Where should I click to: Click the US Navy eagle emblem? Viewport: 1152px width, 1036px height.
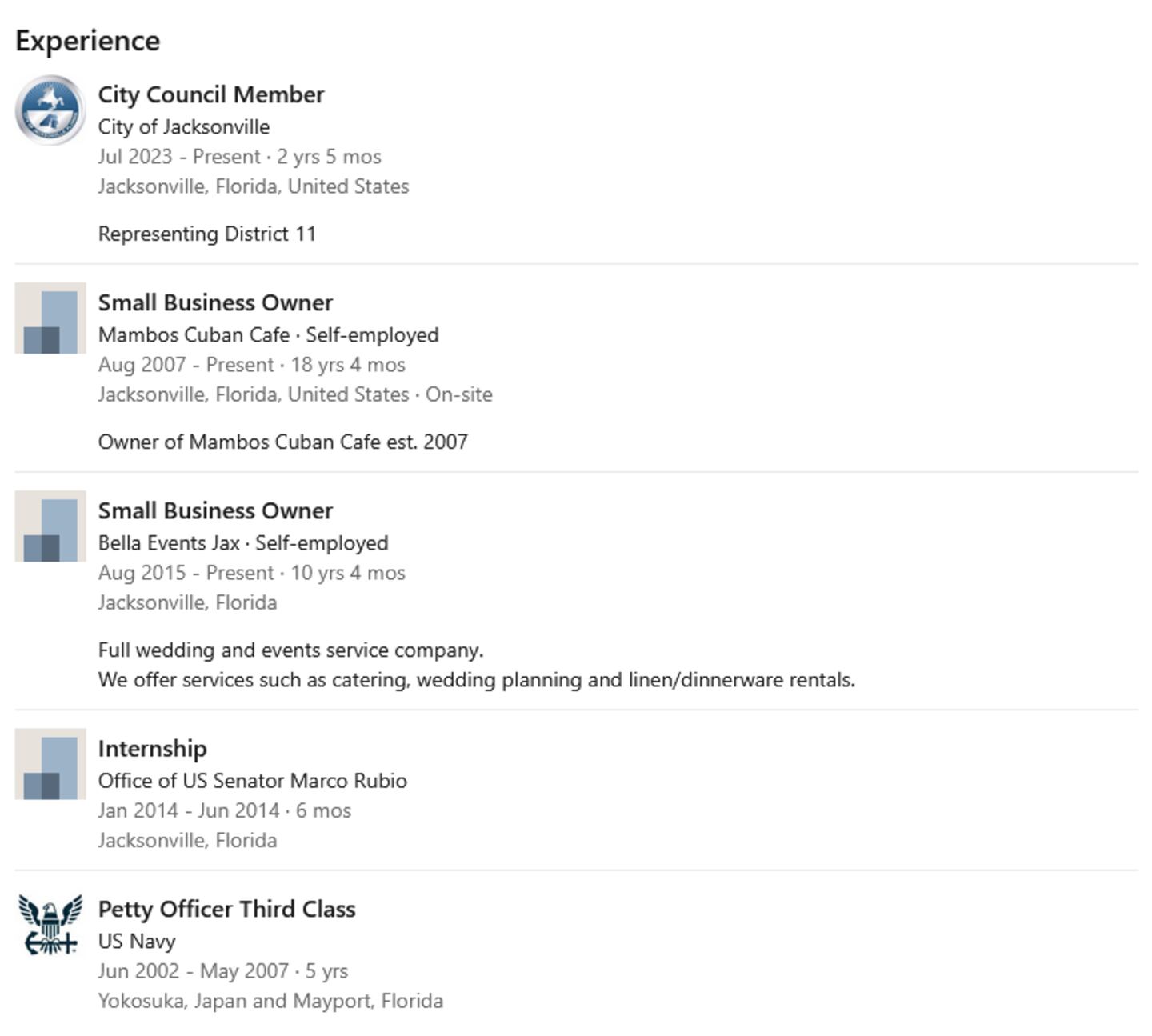(50, 924)
